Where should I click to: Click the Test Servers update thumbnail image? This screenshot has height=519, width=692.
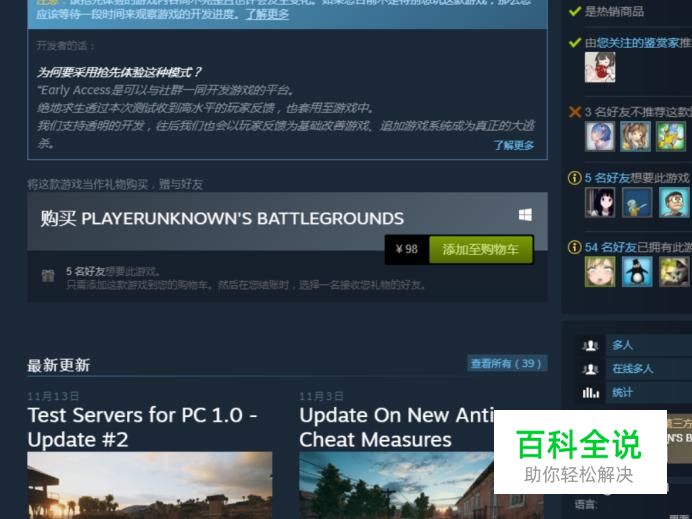[150, 485]
